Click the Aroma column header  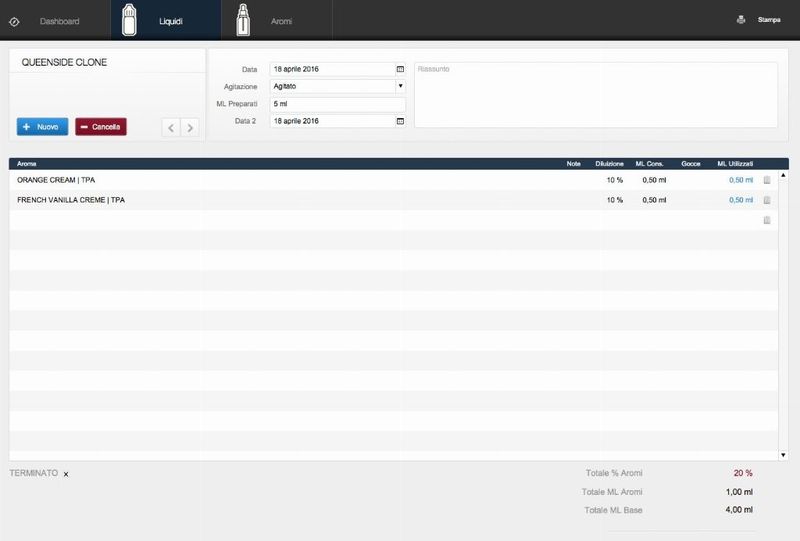27,164
